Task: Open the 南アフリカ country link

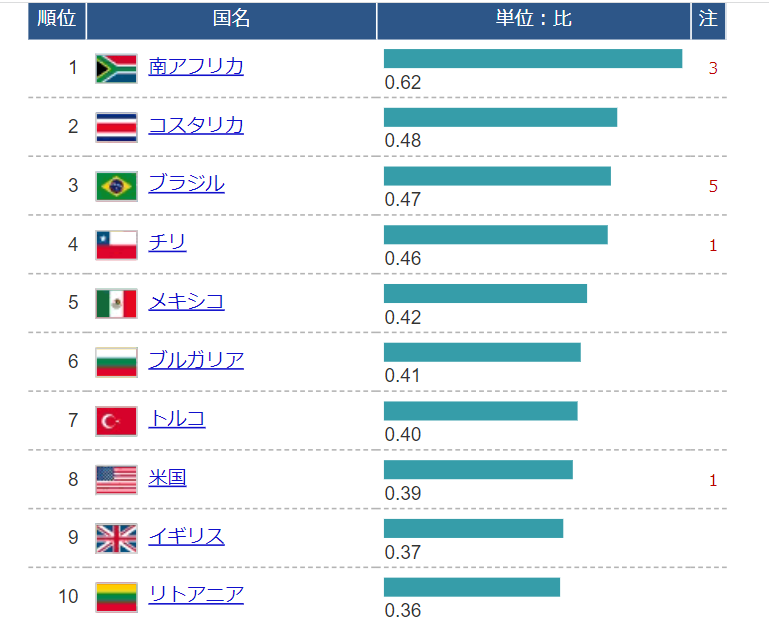Action: coord(196,67)
